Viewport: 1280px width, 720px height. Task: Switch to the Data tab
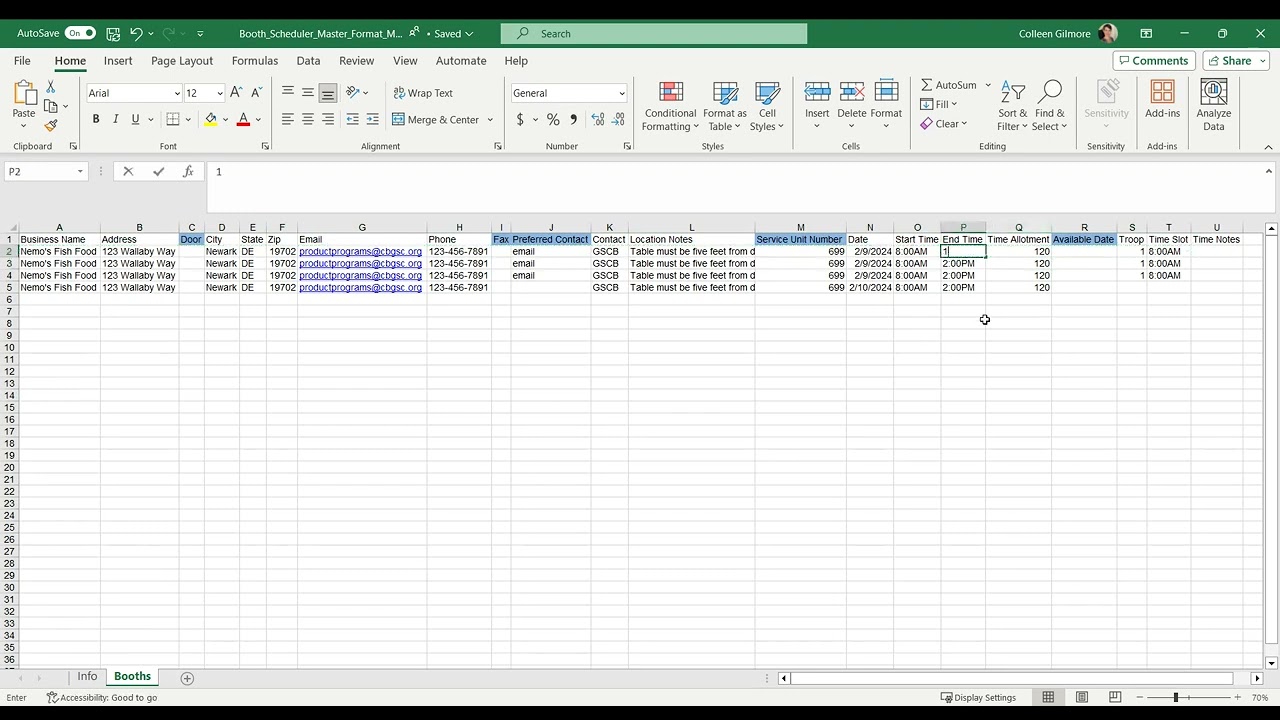[308, 61]
